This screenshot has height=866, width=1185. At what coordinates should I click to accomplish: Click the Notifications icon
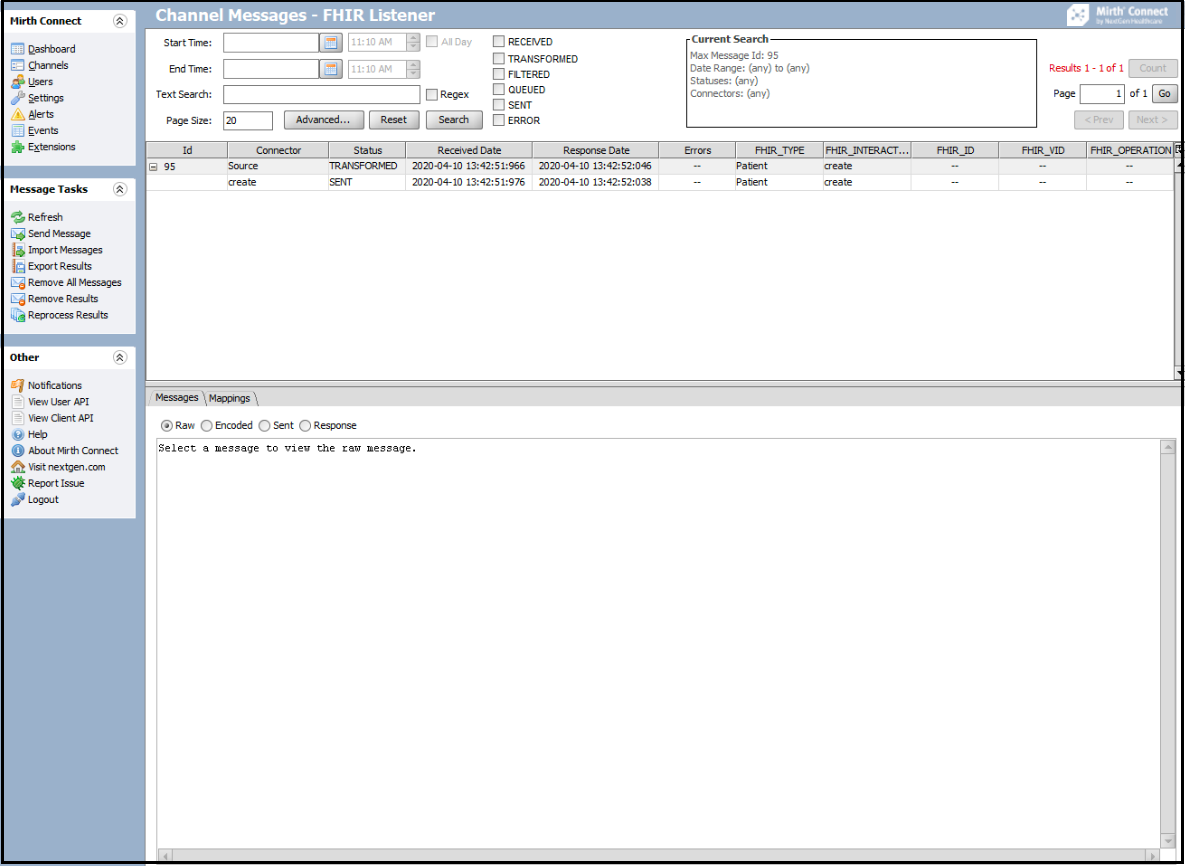coord(17,385)
